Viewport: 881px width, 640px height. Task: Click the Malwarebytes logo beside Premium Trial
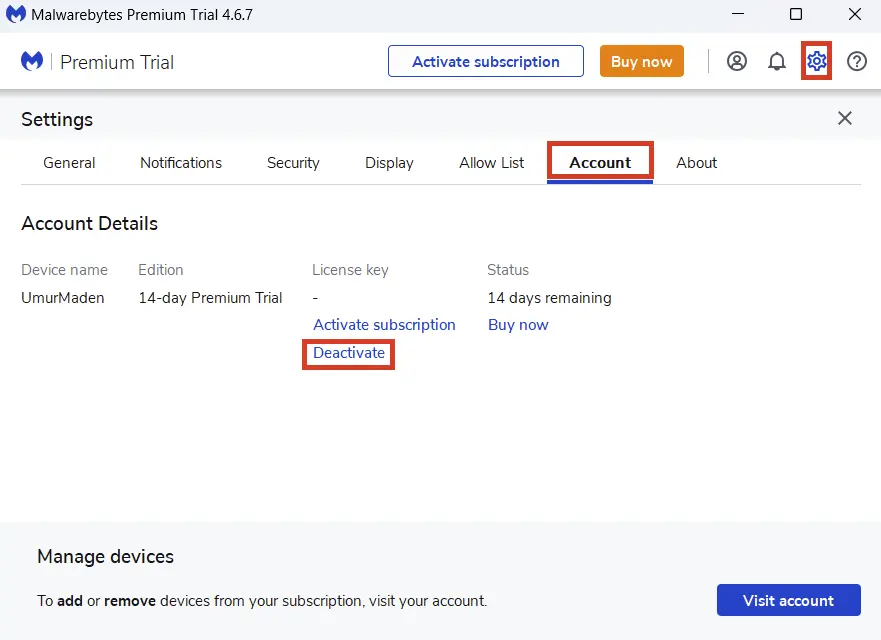click(32, 61)
